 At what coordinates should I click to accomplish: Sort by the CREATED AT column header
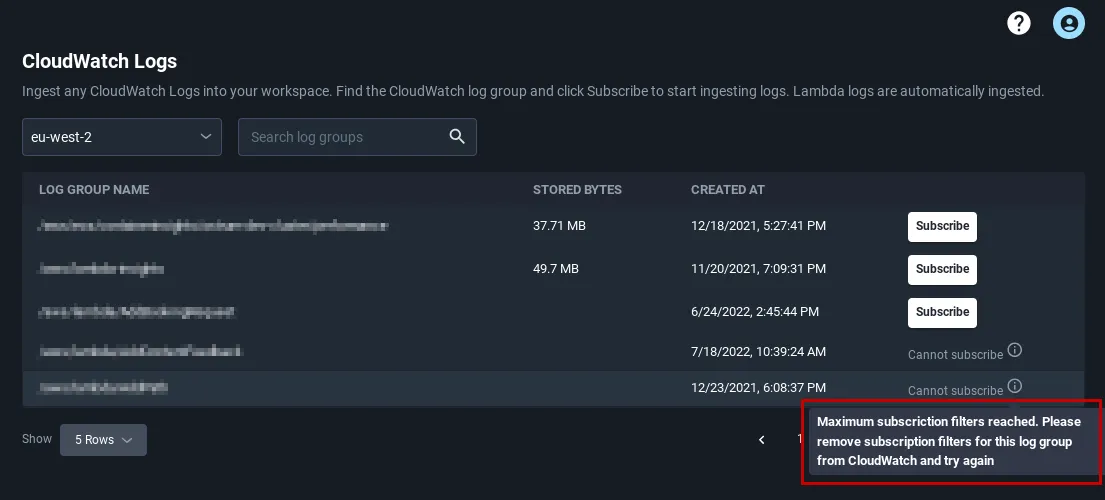[727, 190]
